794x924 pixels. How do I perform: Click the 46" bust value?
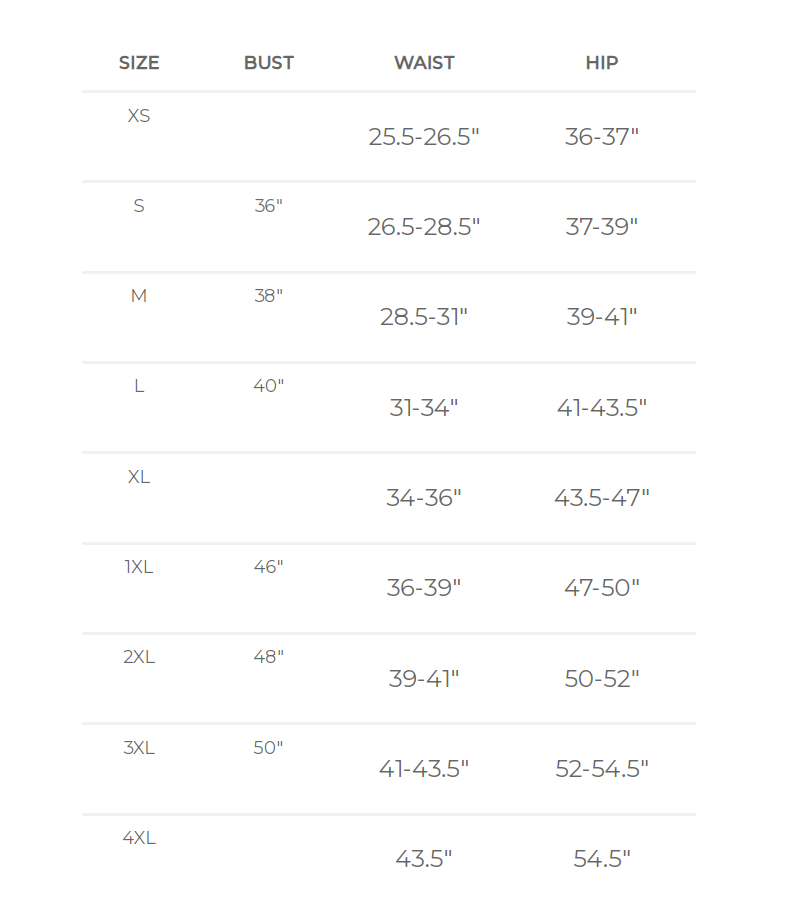(269, 567)
